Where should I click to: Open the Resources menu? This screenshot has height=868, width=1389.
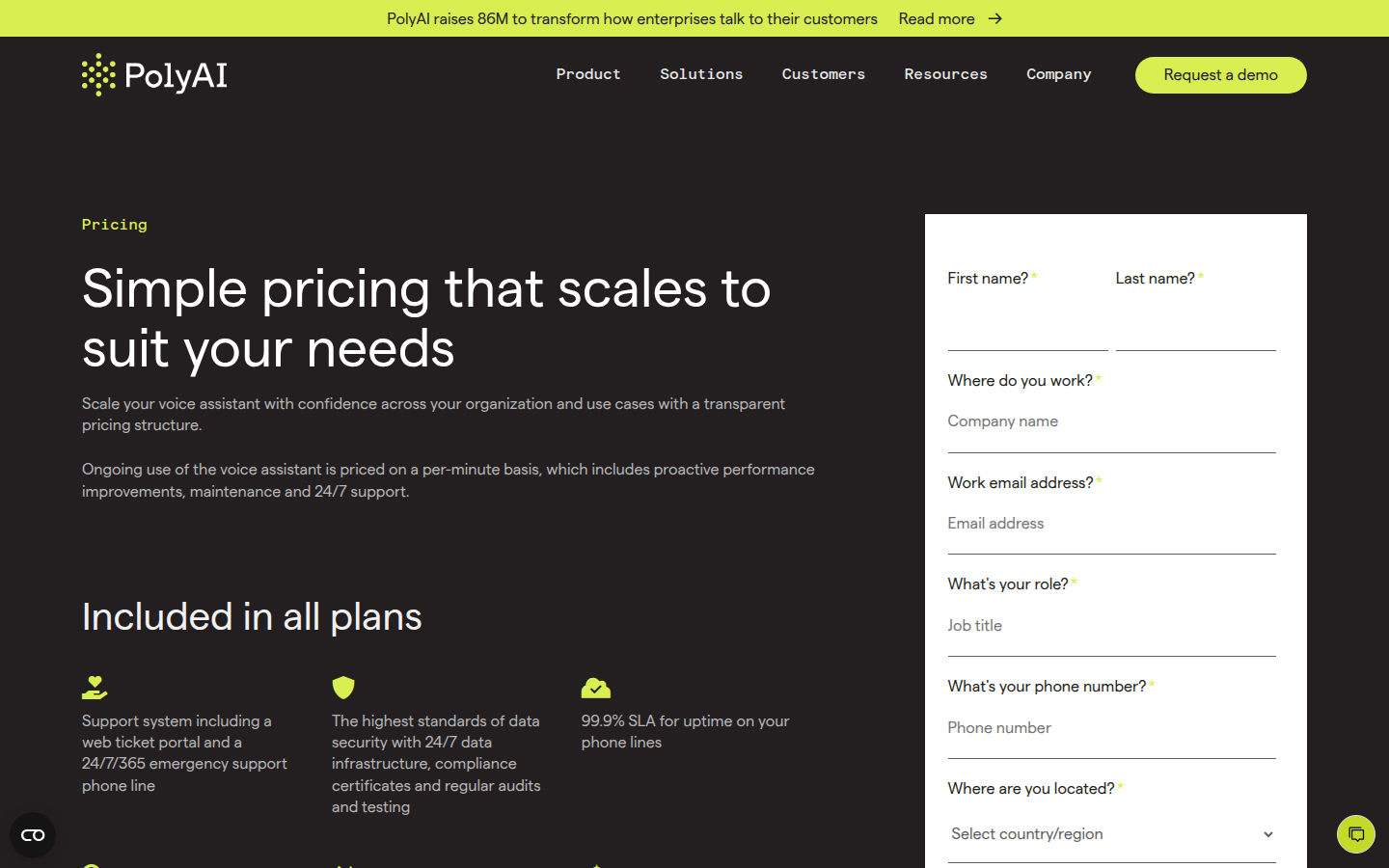945,74
